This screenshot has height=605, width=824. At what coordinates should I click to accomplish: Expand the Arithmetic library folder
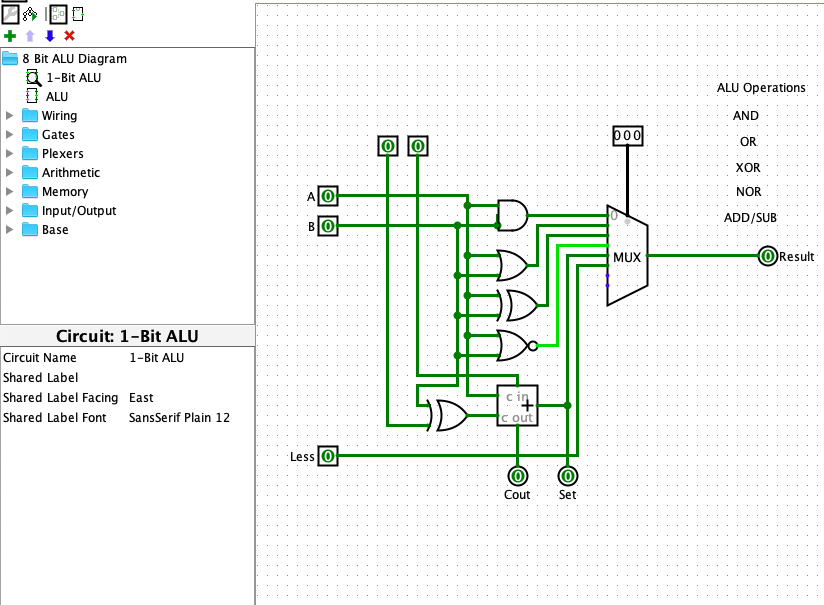(x=9, y=172)
